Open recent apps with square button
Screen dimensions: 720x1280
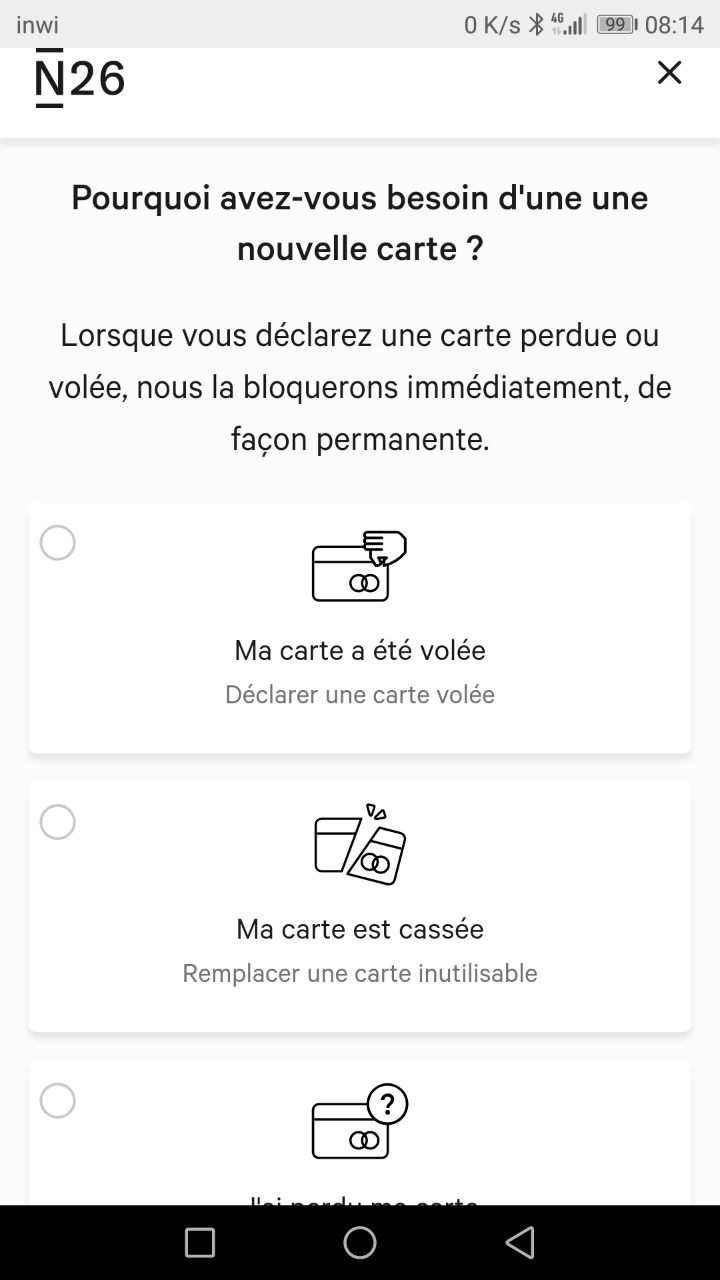[200, 1242]
